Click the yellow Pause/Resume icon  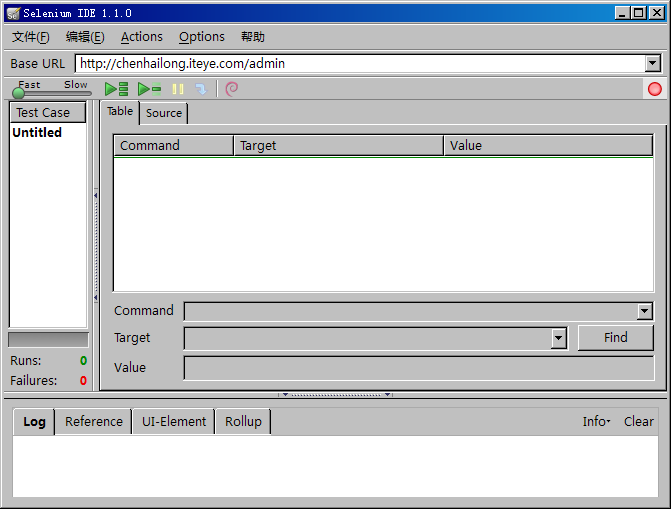tap(178, 89)
